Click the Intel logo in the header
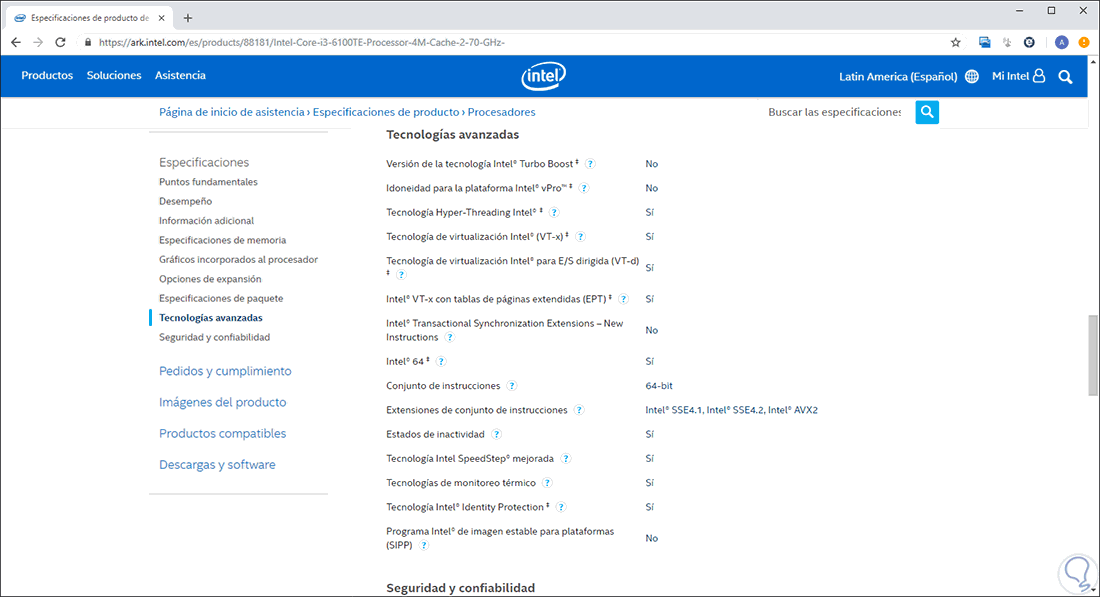The image size is (1100, 597). pyautogui.click(x=543, y=76)
